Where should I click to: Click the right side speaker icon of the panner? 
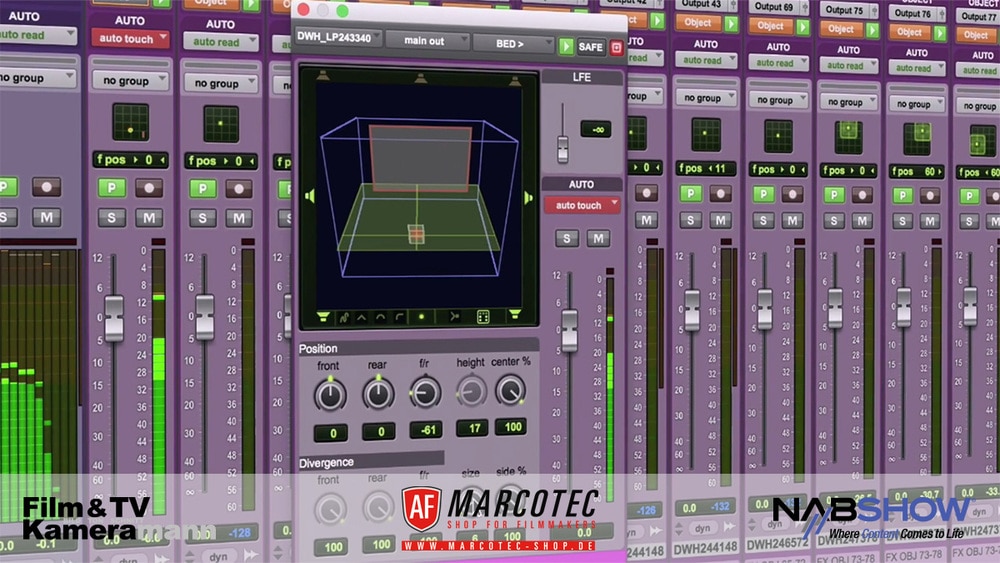point(528,198)
